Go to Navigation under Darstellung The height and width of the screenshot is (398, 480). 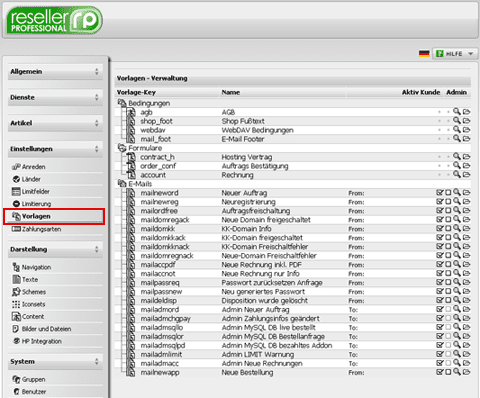coord(32,267)
